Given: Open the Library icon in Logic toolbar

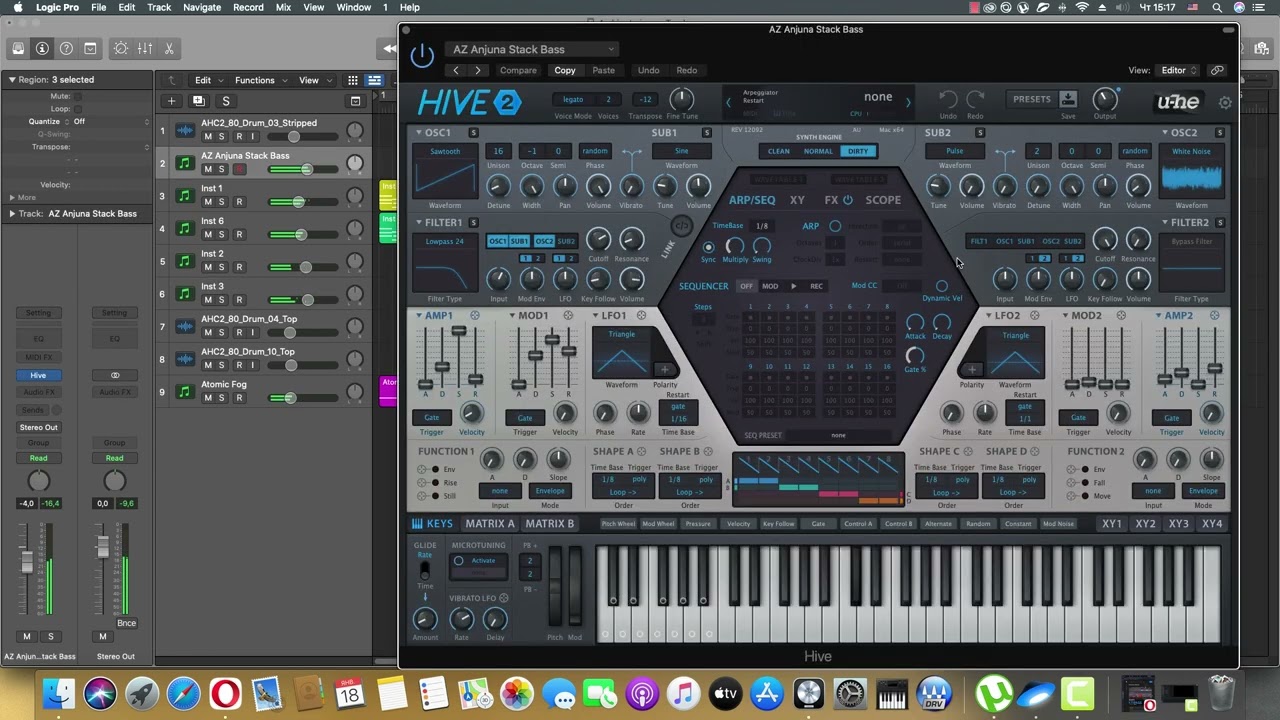Looking at the screenshot, I should tap(18, 48).
